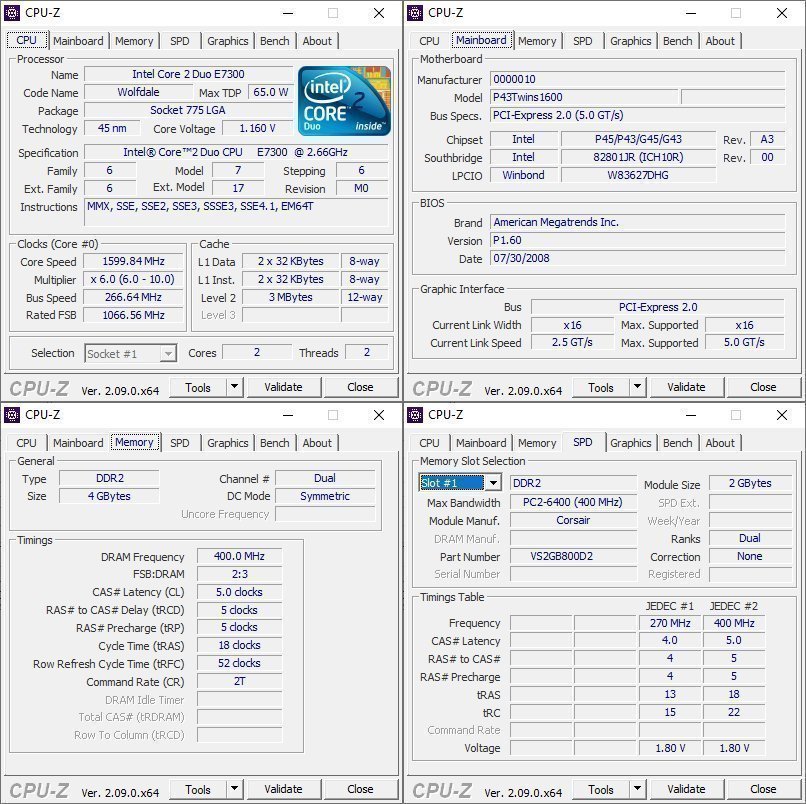Switch to Mainboard tab in the SPD-tab window

[481, 443]
